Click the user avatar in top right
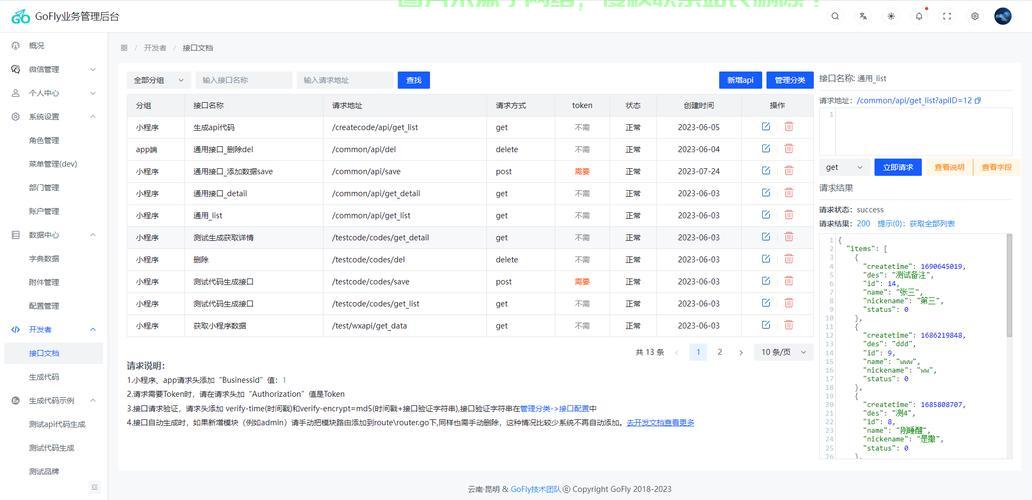 (1003, 16)
